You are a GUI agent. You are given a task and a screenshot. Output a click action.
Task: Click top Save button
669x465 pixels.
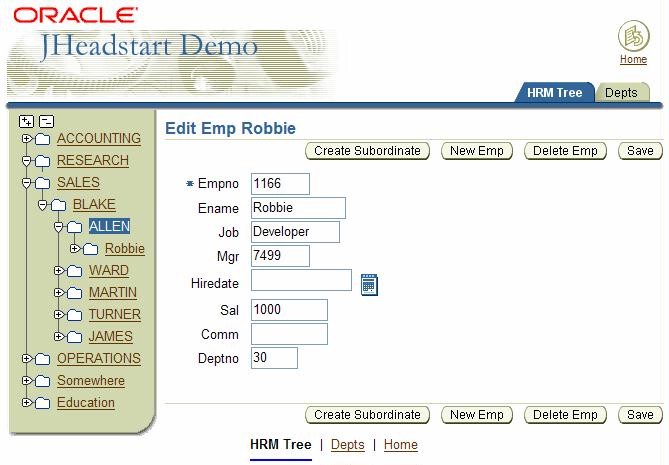click(x=640, y=151)
